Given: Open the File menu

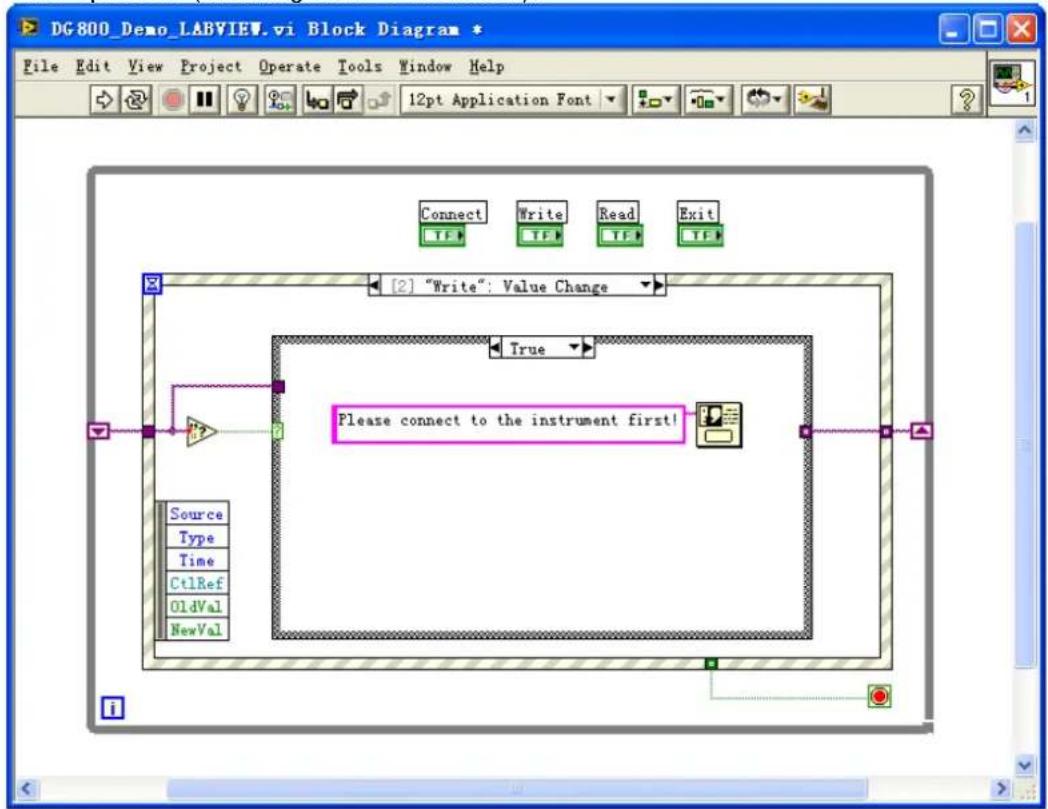Looking at the screenshot, I should point(40,66).
